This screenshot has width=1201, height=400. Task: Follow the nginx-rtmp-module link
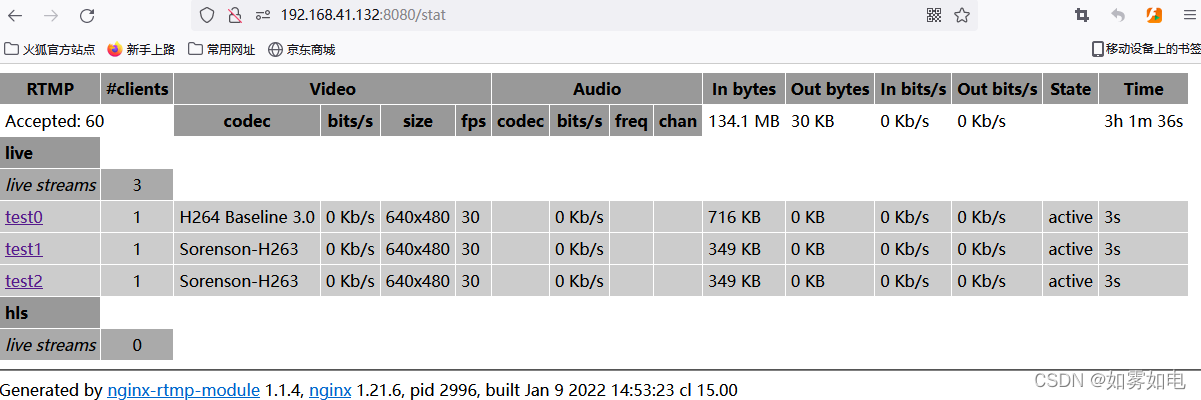click(183, 390)
